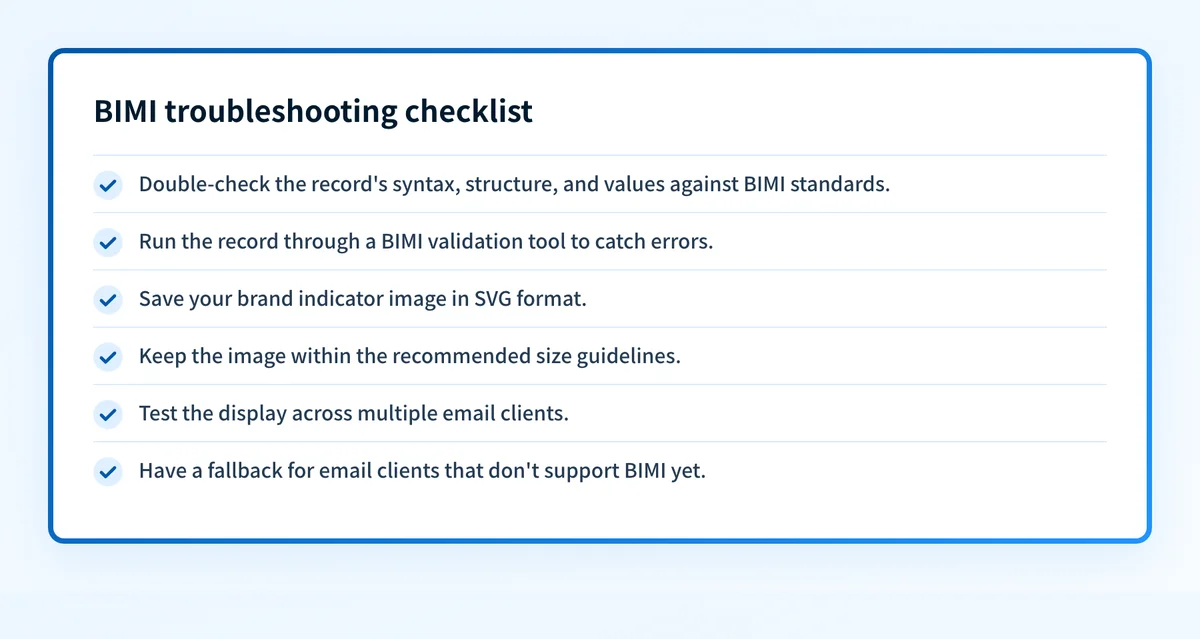This screenshot has height=639, width=1200.
Task: Click checkmark icon beside 'Save your brand indicator'
Action: (108, 299)
